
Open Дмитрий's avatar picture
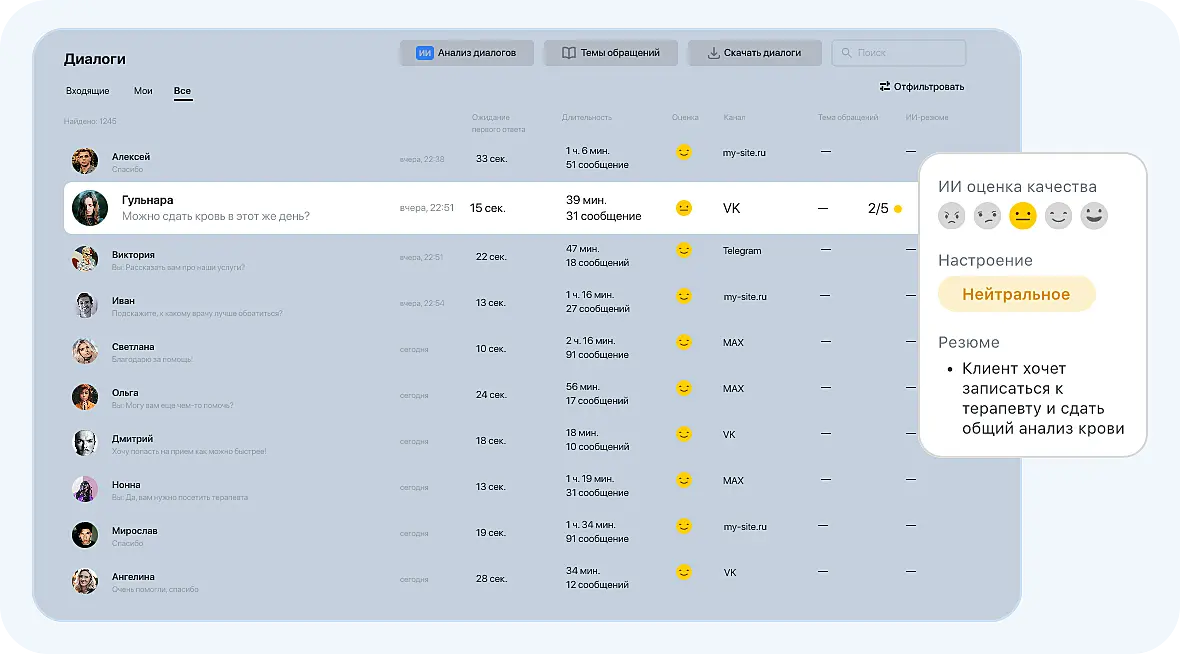[x=85, y=443]
